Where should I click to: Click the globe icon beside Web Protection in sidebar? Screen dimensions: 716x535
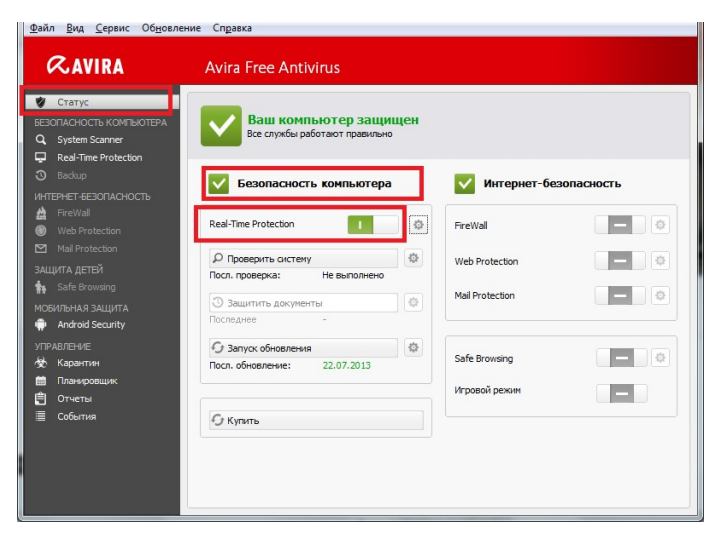(41, 231)
